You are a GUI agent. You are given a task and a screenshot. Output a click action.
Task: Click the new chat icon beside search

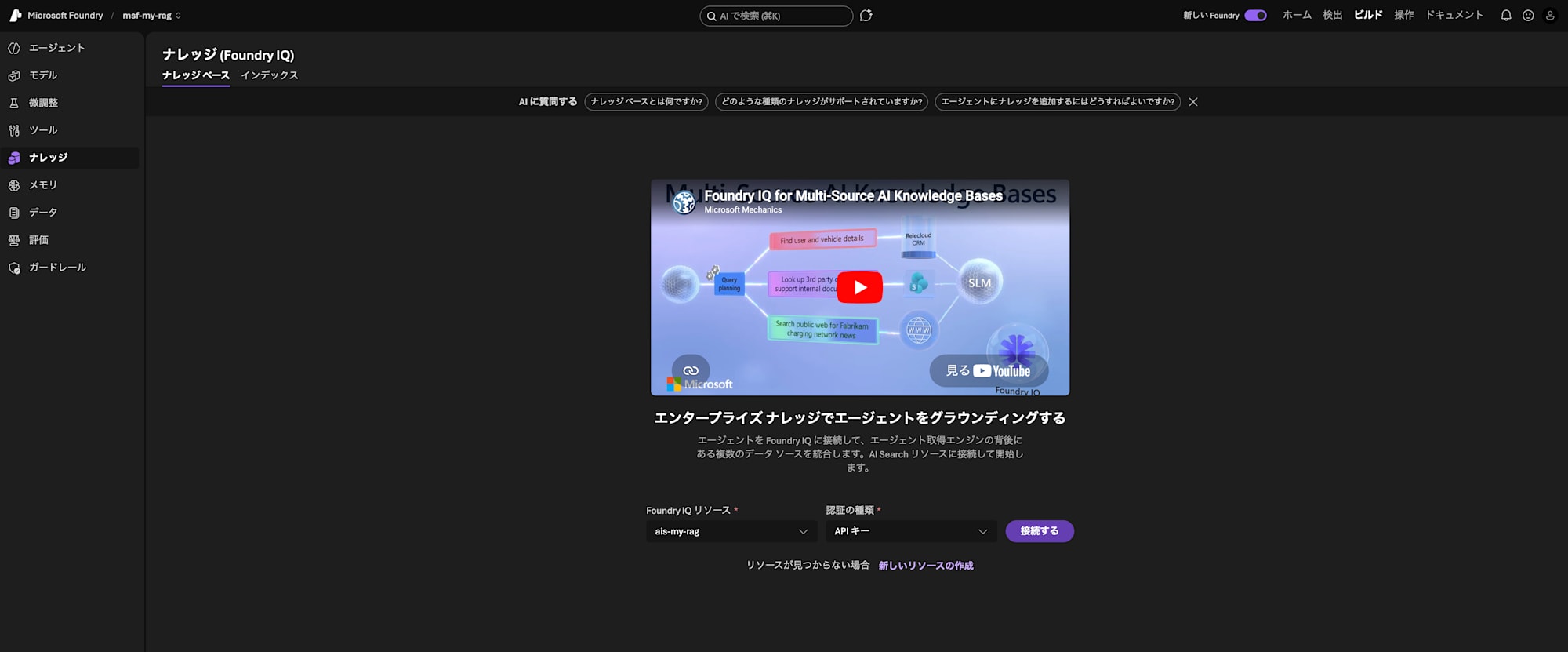pyautogui.click(x=866, y=16)
